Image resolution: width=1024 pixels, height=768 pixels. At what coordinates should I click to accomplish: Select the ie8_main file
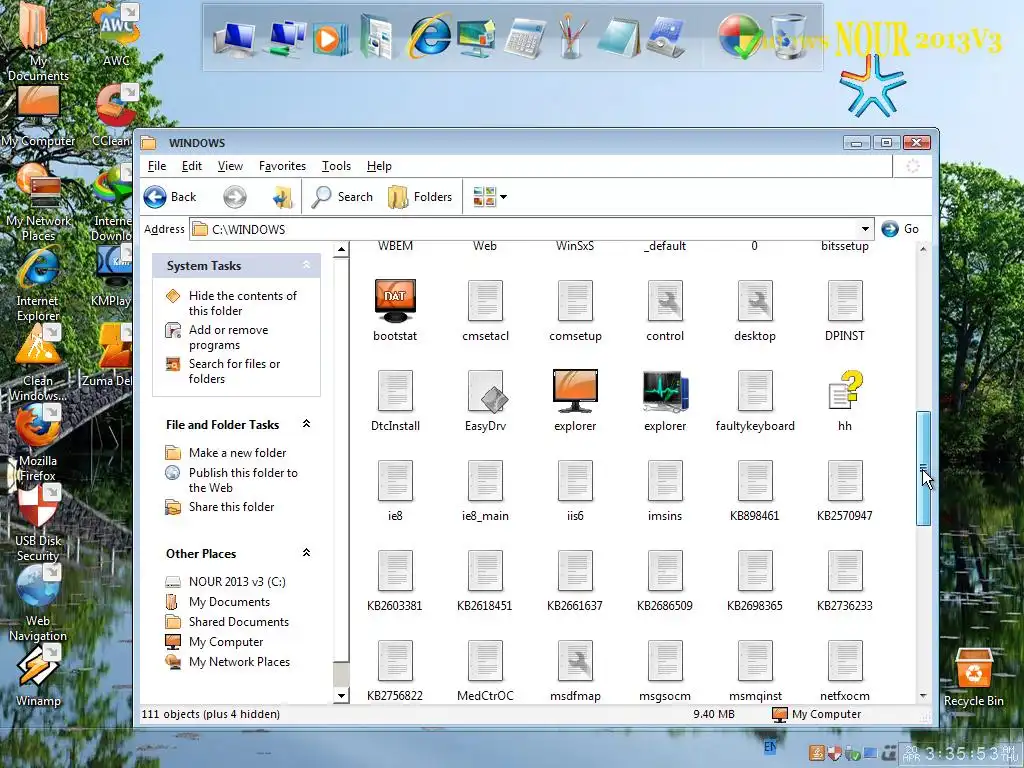point(485,490)
